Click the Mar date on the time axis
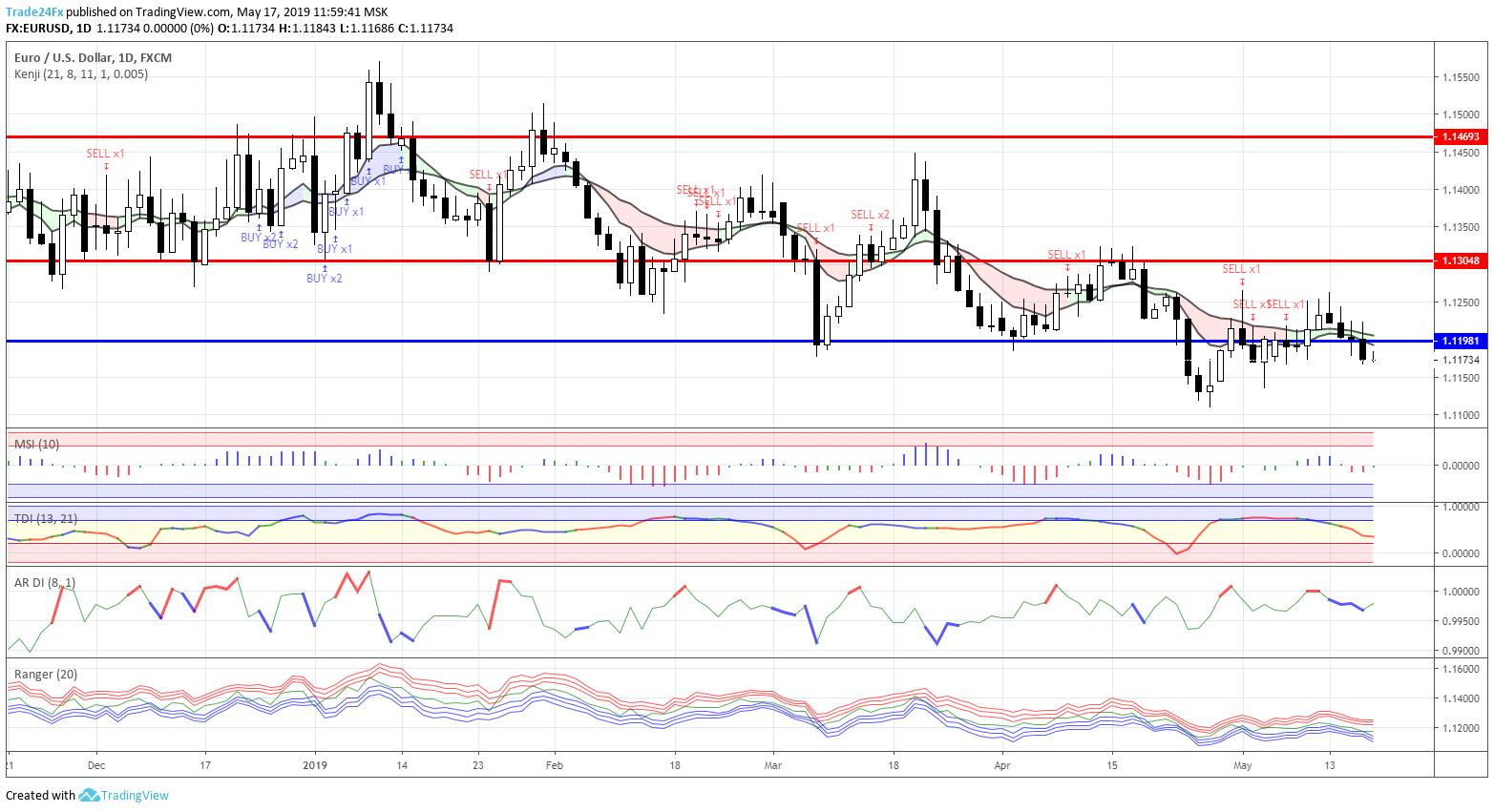Viewport: 1494px width, 812px height. pyautogui.click(x=773, y=765)
